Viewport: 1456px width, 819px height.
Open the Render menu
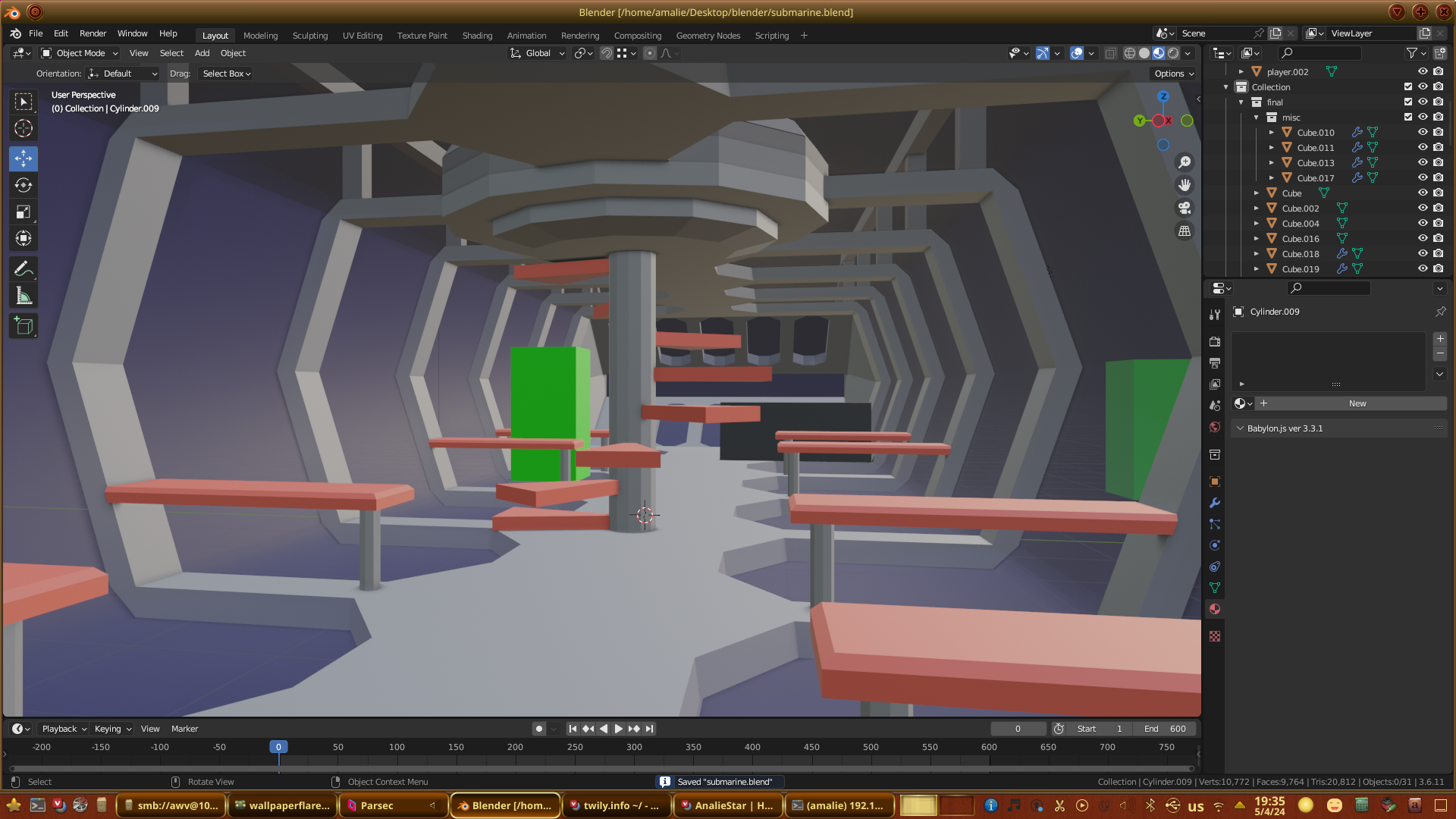(93, 33)
